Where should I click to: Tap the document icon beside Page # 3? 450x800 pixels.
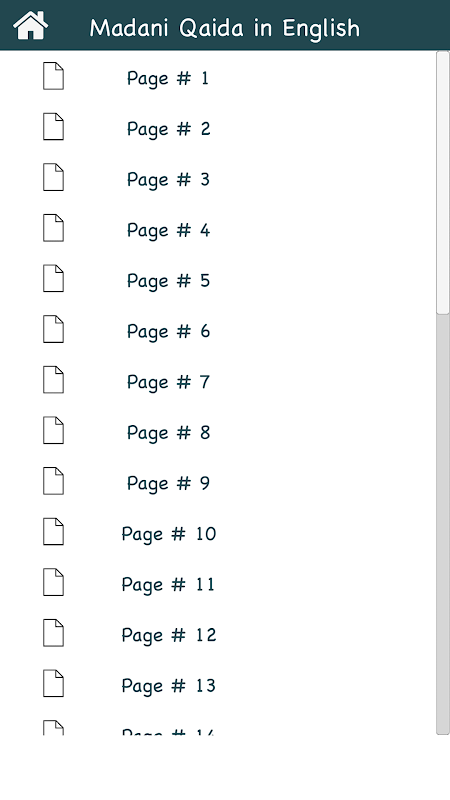point(54,177)
